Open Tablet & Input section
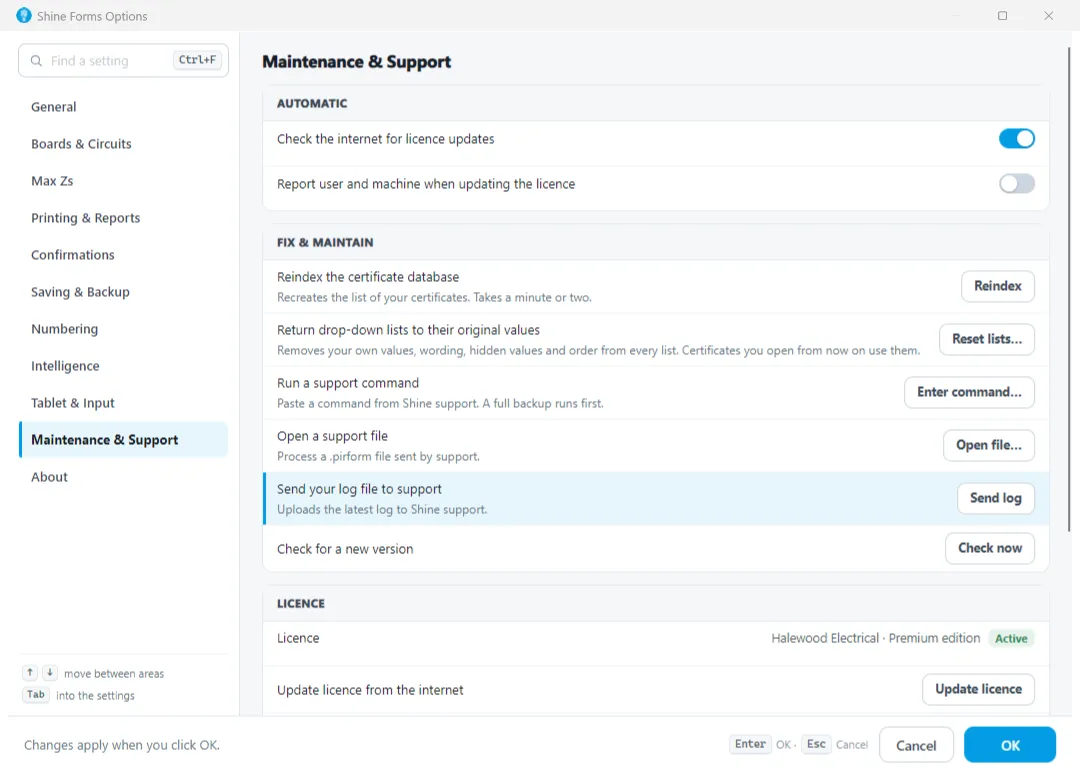1080x773 pixels. click(x=123, y=403)
